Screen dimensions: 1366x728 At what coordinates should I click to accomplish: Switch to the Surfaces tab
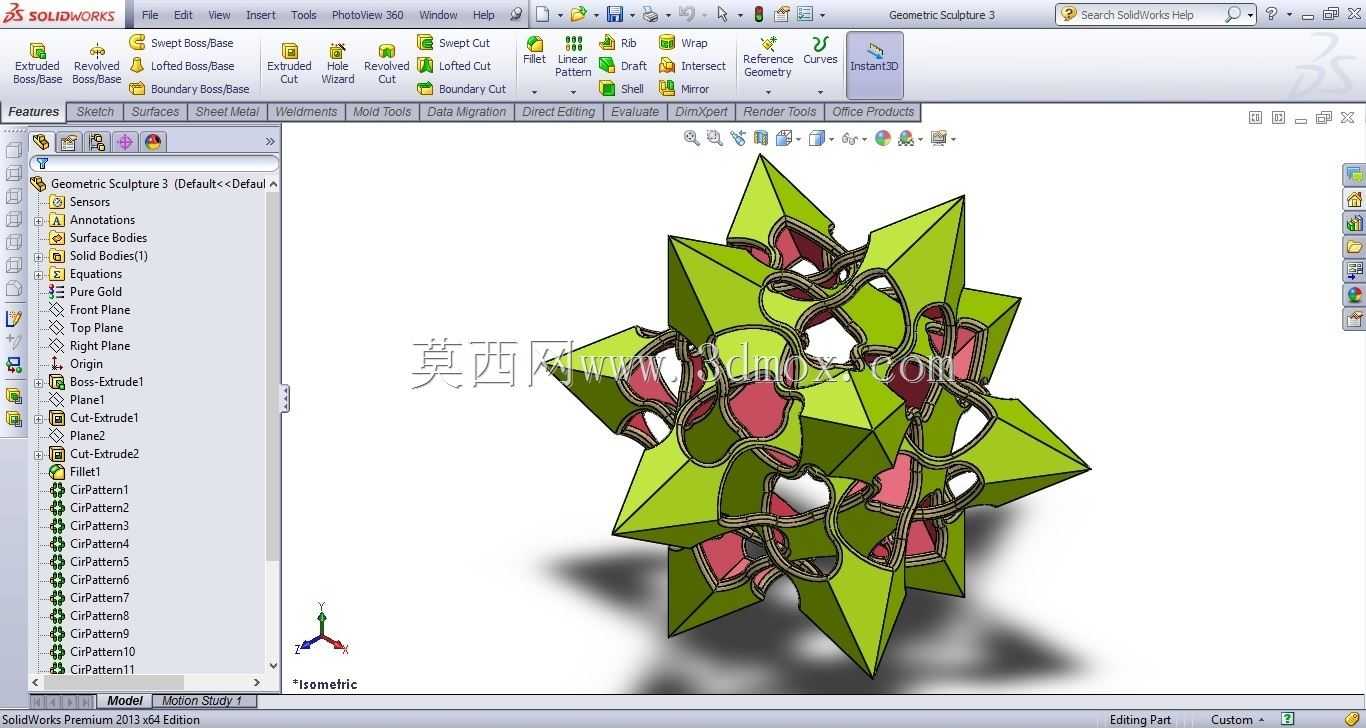155,112
